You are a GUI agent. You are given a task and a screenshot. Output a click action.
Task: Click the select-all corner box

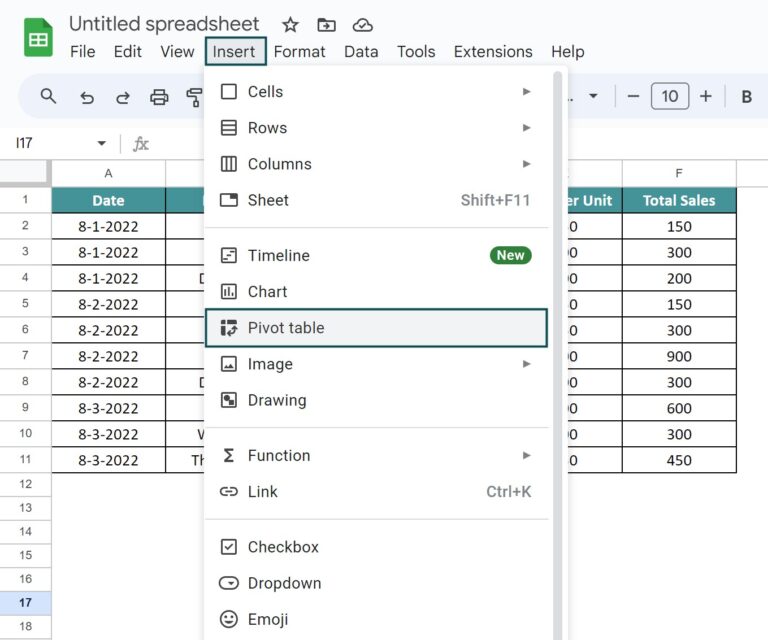pyautogui.click(x=24, y=173)
